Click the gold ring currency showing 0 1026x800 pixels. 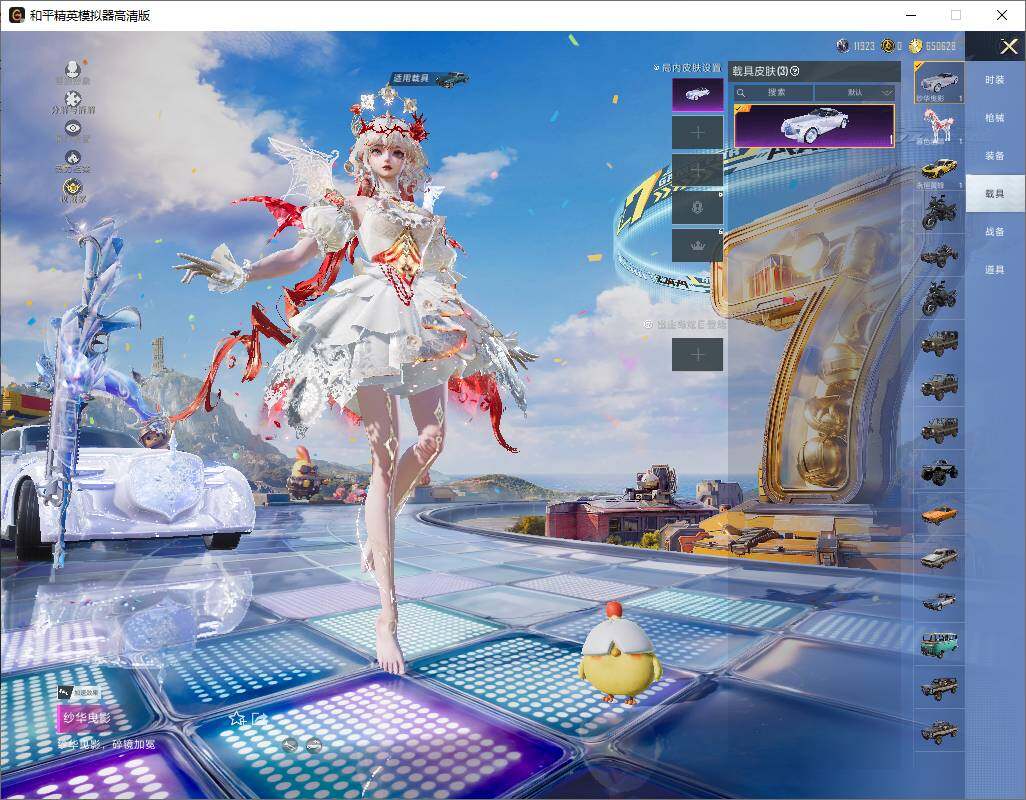891,46
